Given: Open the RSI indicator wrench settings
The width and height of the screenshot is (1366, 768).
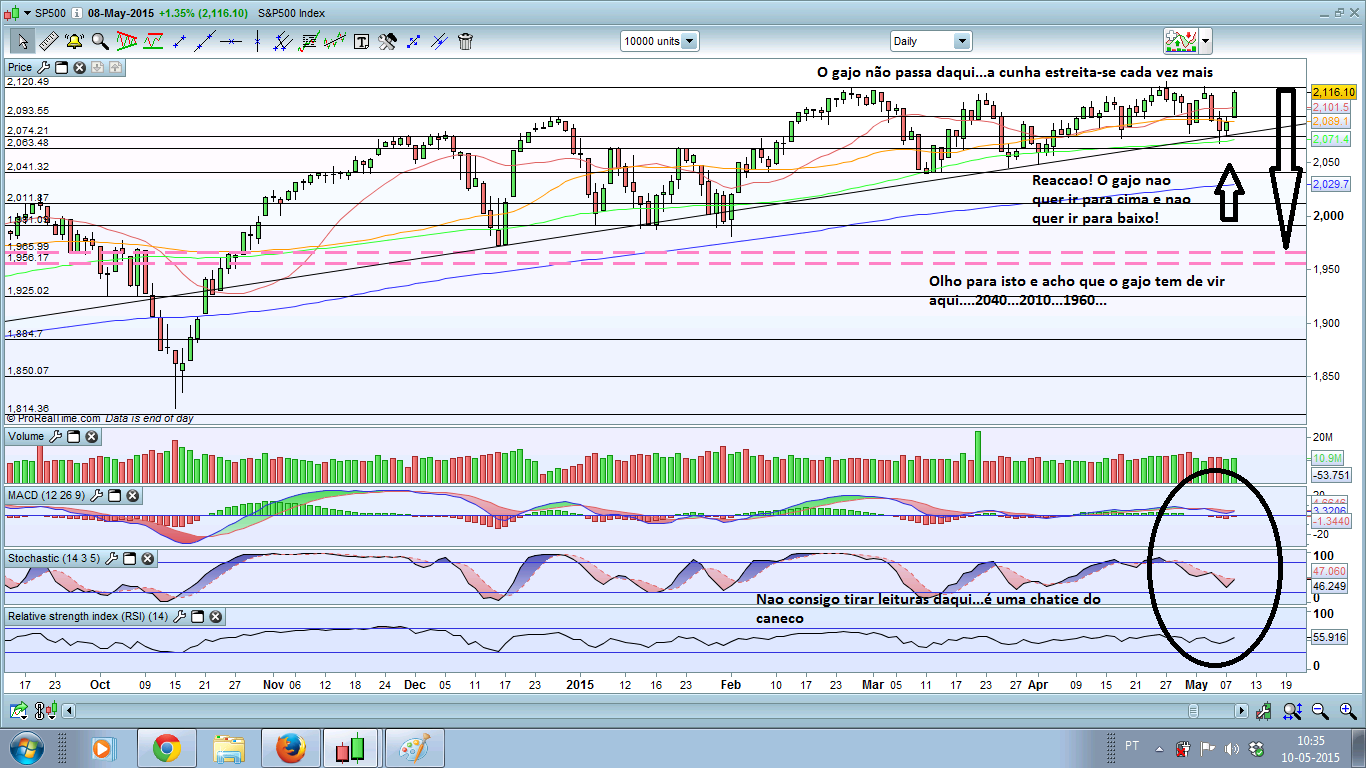Looking at the screenshot, I should click(179, 616).
